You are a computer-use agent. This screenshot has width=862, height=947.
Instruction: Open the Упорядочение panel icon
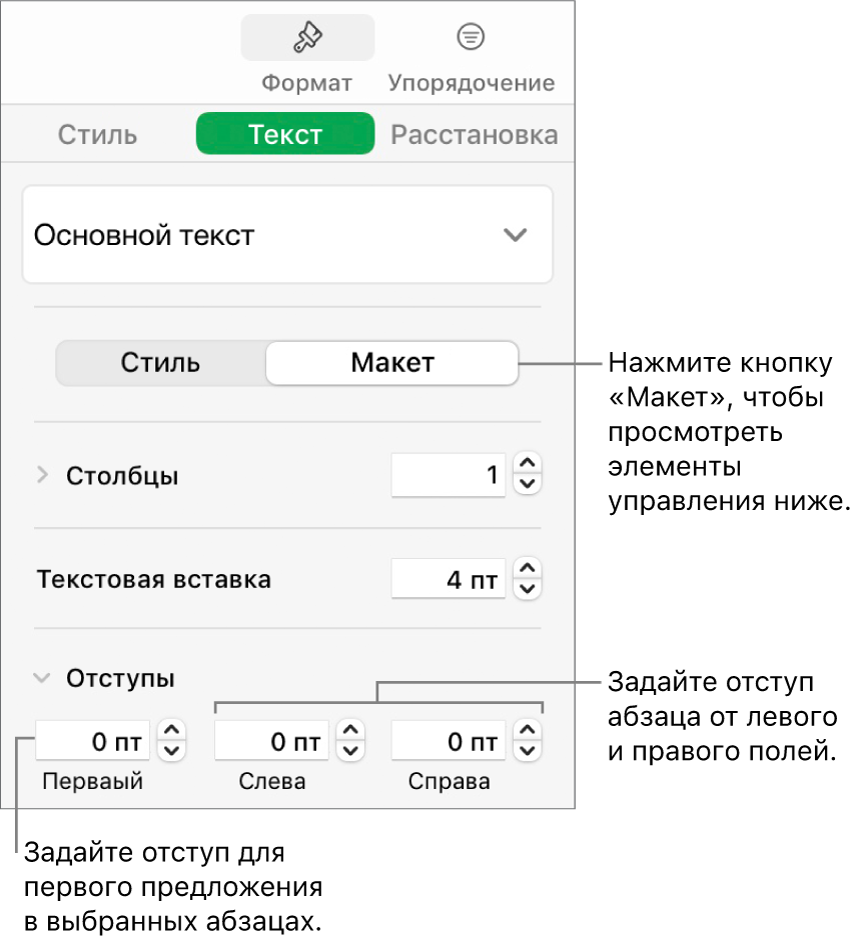click(471, 39)
